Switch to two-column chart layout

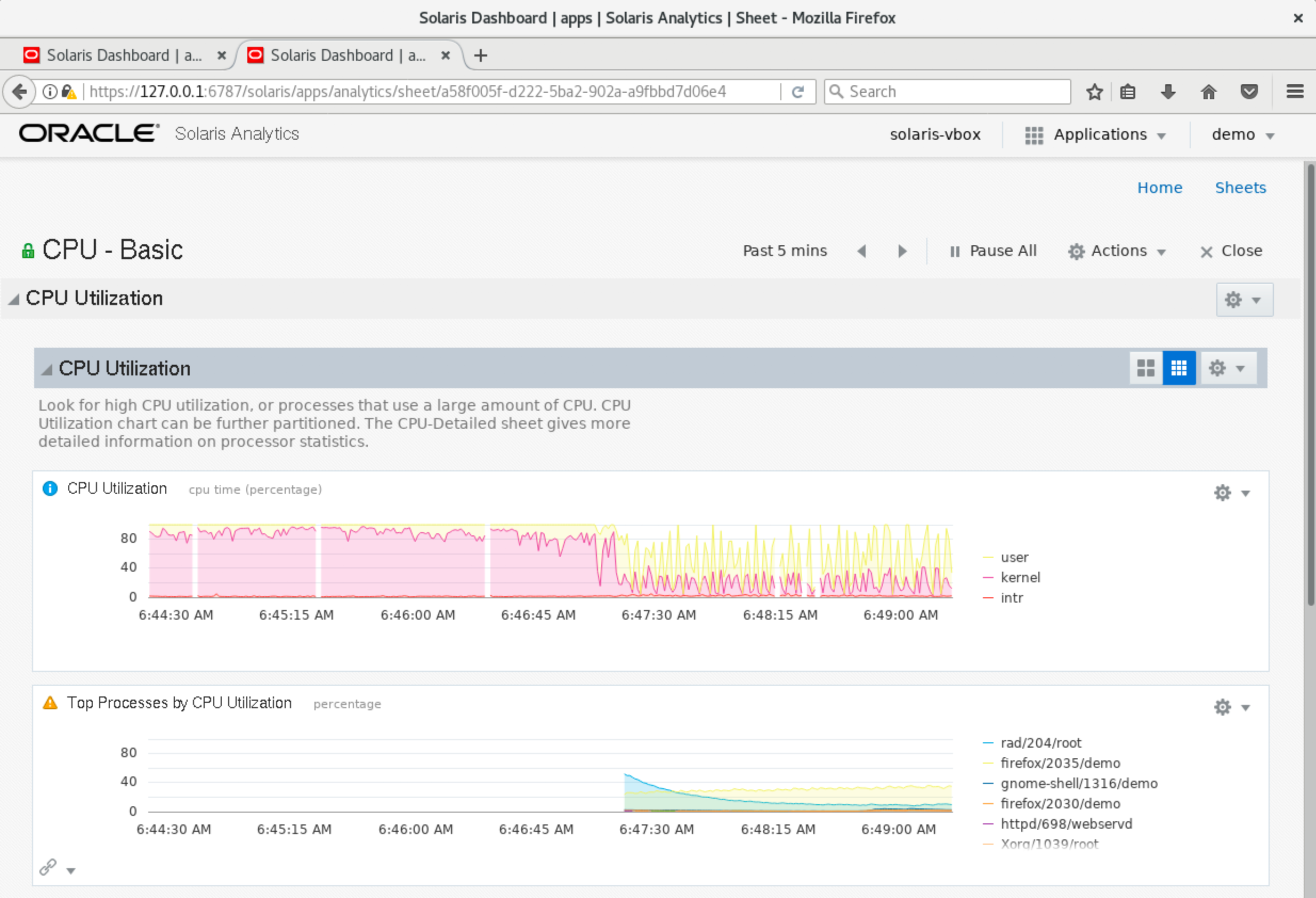(1145, 368)
